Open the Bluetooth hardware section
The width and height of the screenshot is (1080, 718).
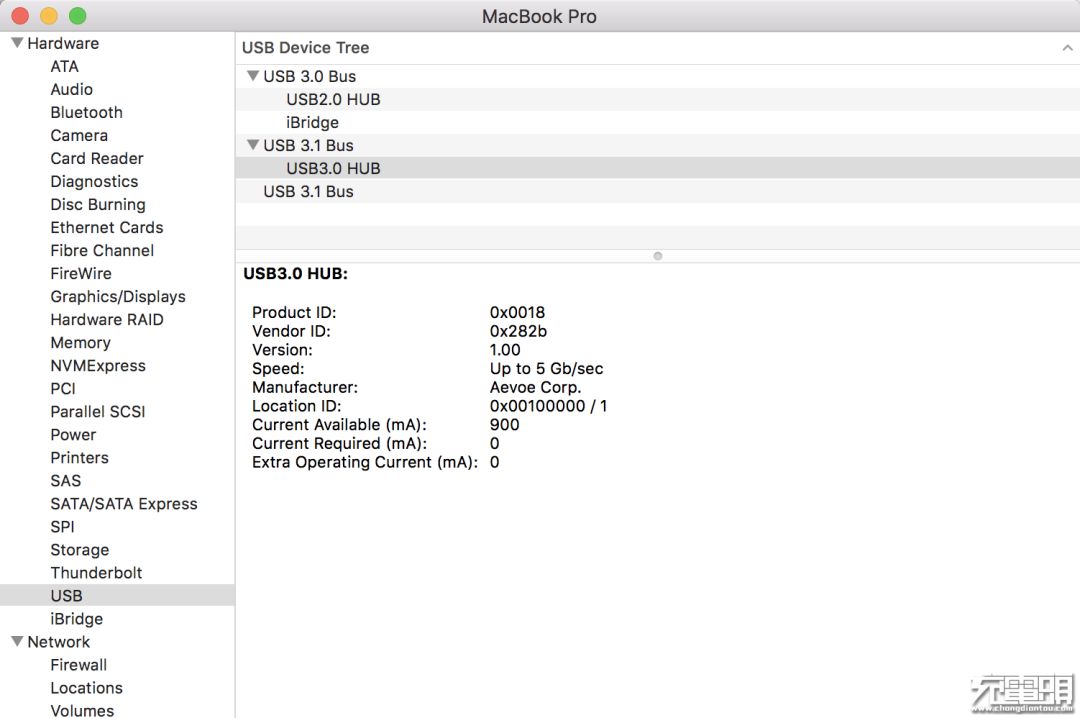(x=86, y=112)
